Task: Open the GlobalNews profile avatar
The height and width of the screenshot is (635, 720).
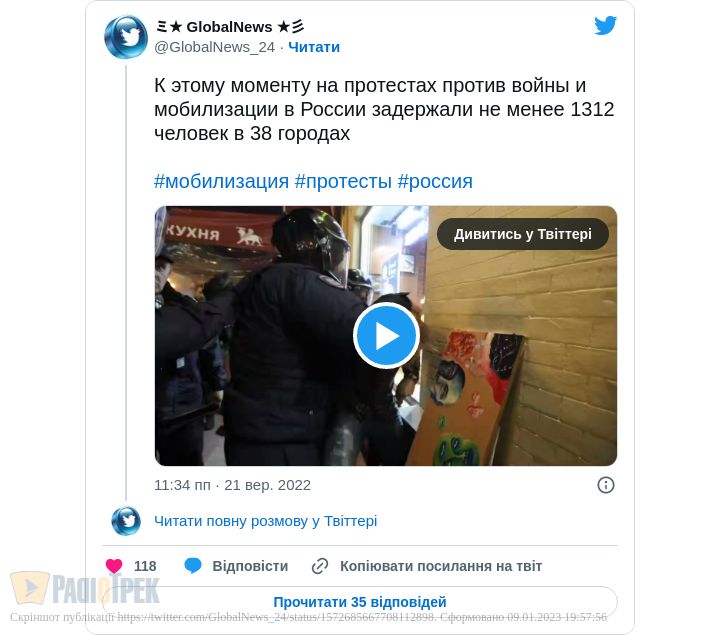Action: point(126,37)
